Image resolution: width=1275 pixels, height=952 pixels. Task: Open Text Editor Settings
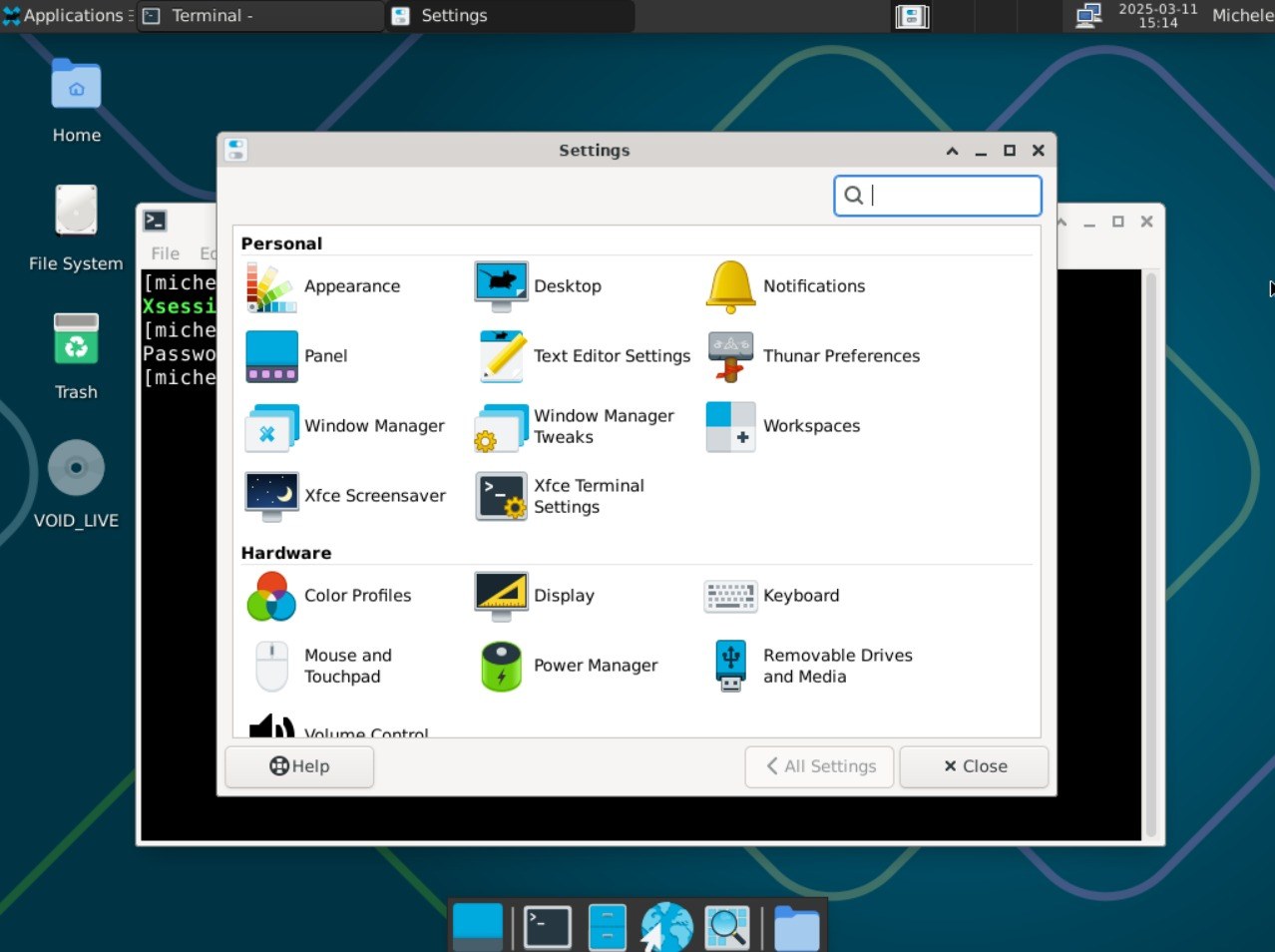[583, 356]
